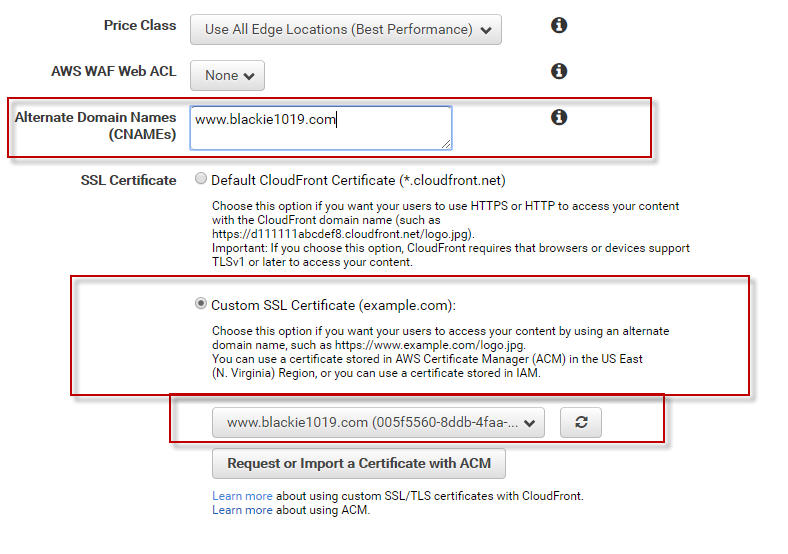Click the AWS WAF Web ACL field label
Viewport: 788px width, 554px height.
113,72
